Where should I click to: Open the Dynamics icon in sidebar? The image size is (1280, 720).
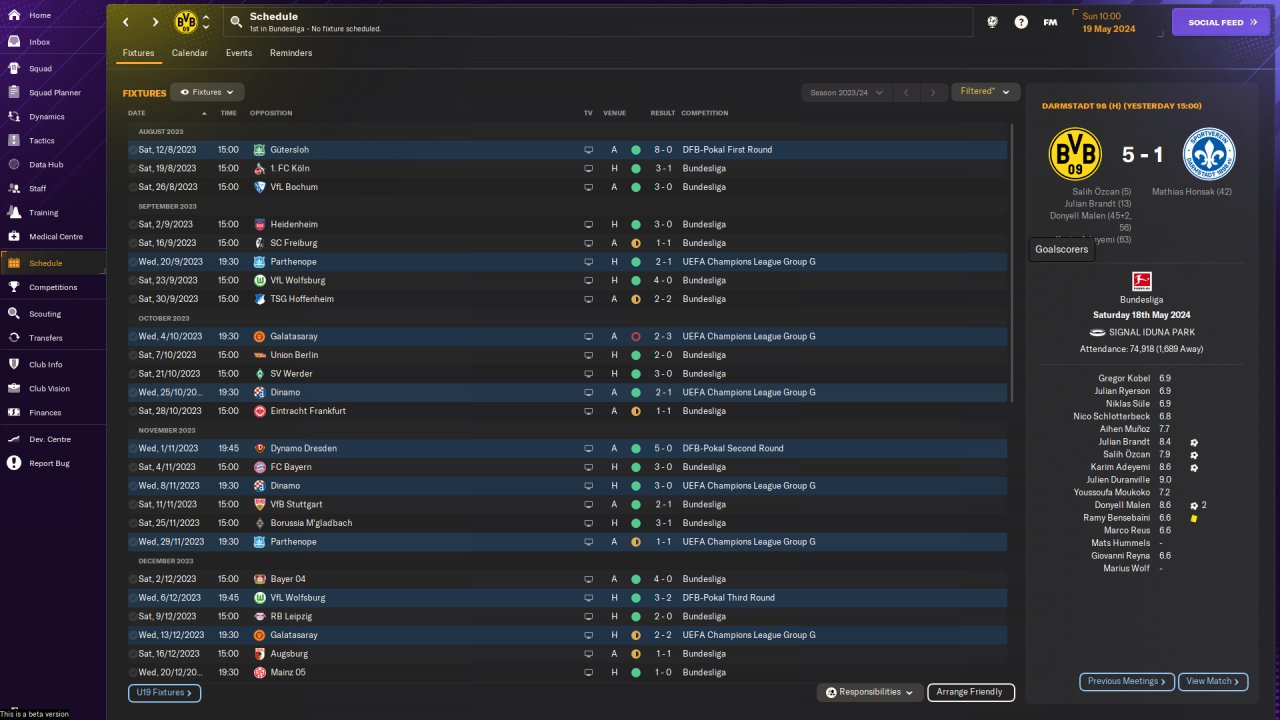pos(14,117)
